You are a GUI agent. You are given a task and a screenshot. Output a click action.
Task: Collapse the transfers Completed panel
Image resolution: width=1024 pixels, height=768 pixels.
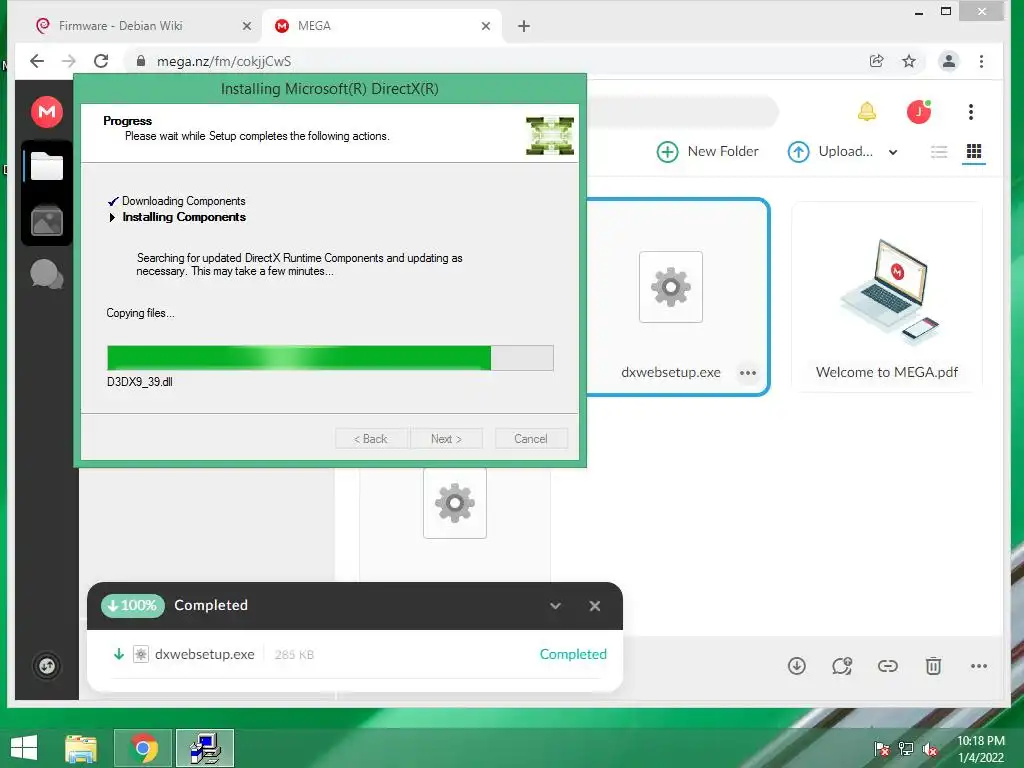[x=555, y=606]
